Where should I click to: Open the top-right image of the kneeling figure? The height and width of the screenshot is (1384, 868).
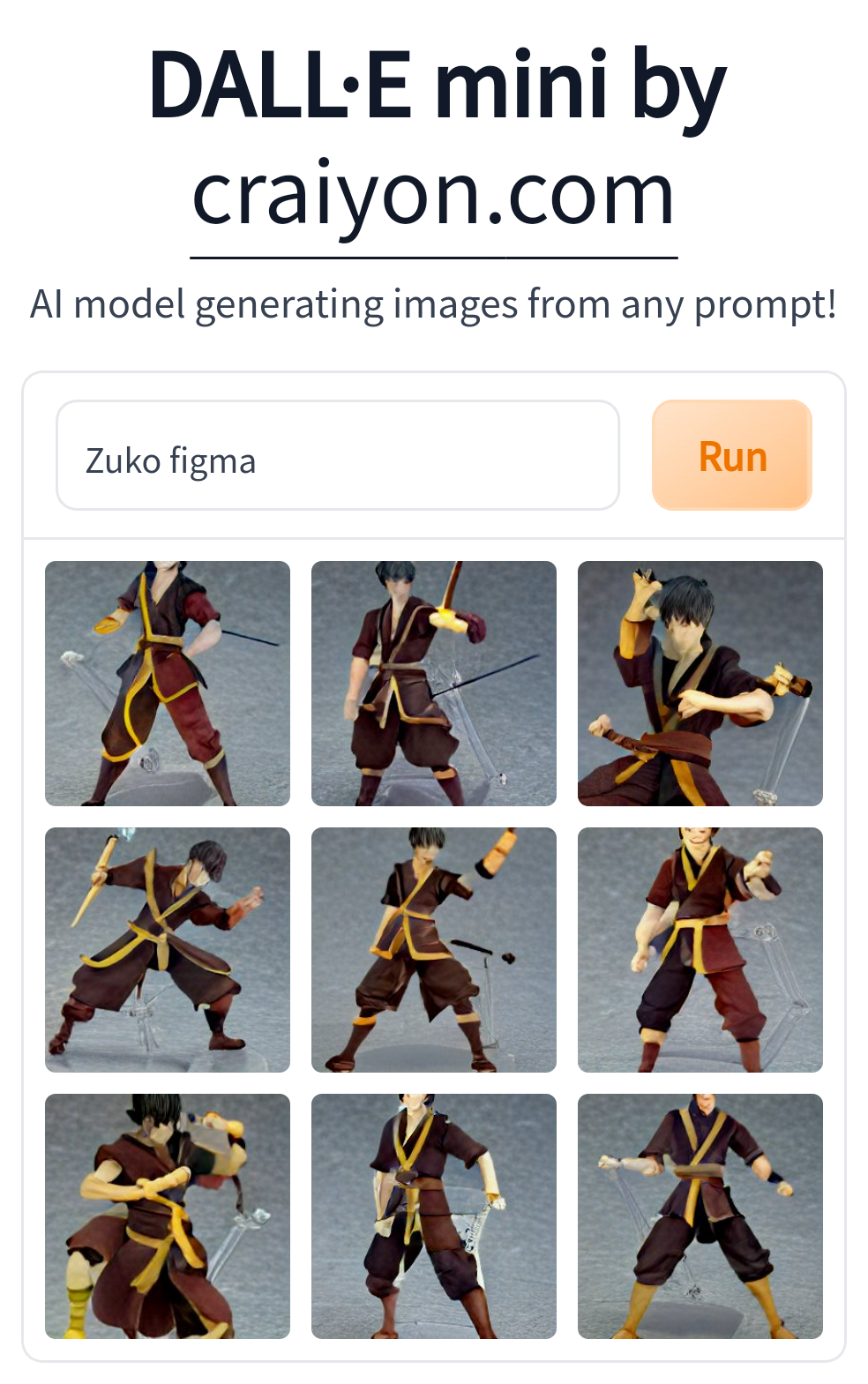coord(700,684)
